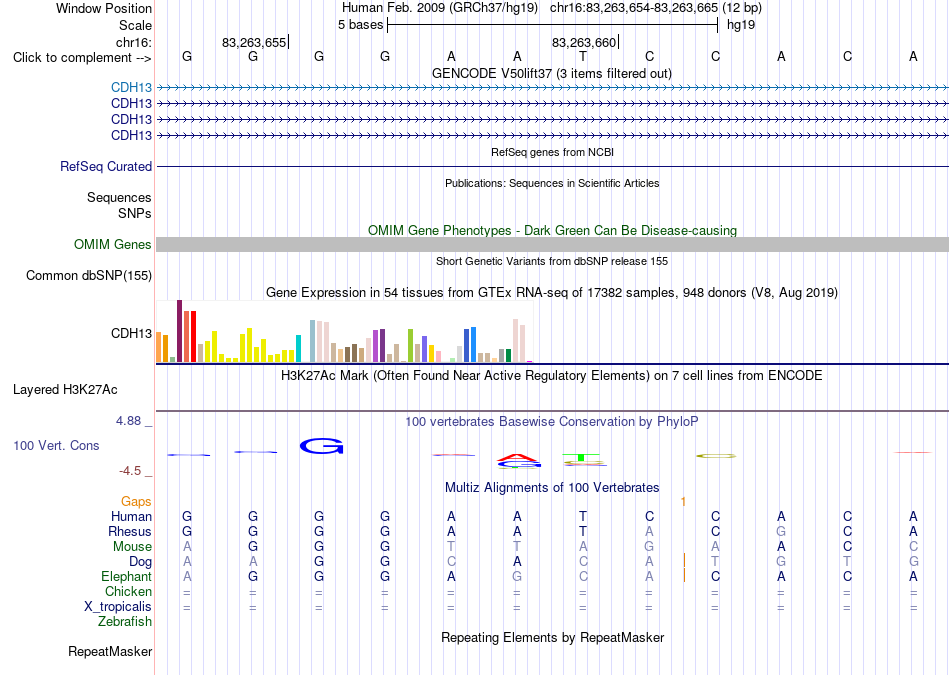The width and height of the screenshot is (950, 675).
Task: Select the Chicken alignment row label
Action: click(x=128, y=591)
